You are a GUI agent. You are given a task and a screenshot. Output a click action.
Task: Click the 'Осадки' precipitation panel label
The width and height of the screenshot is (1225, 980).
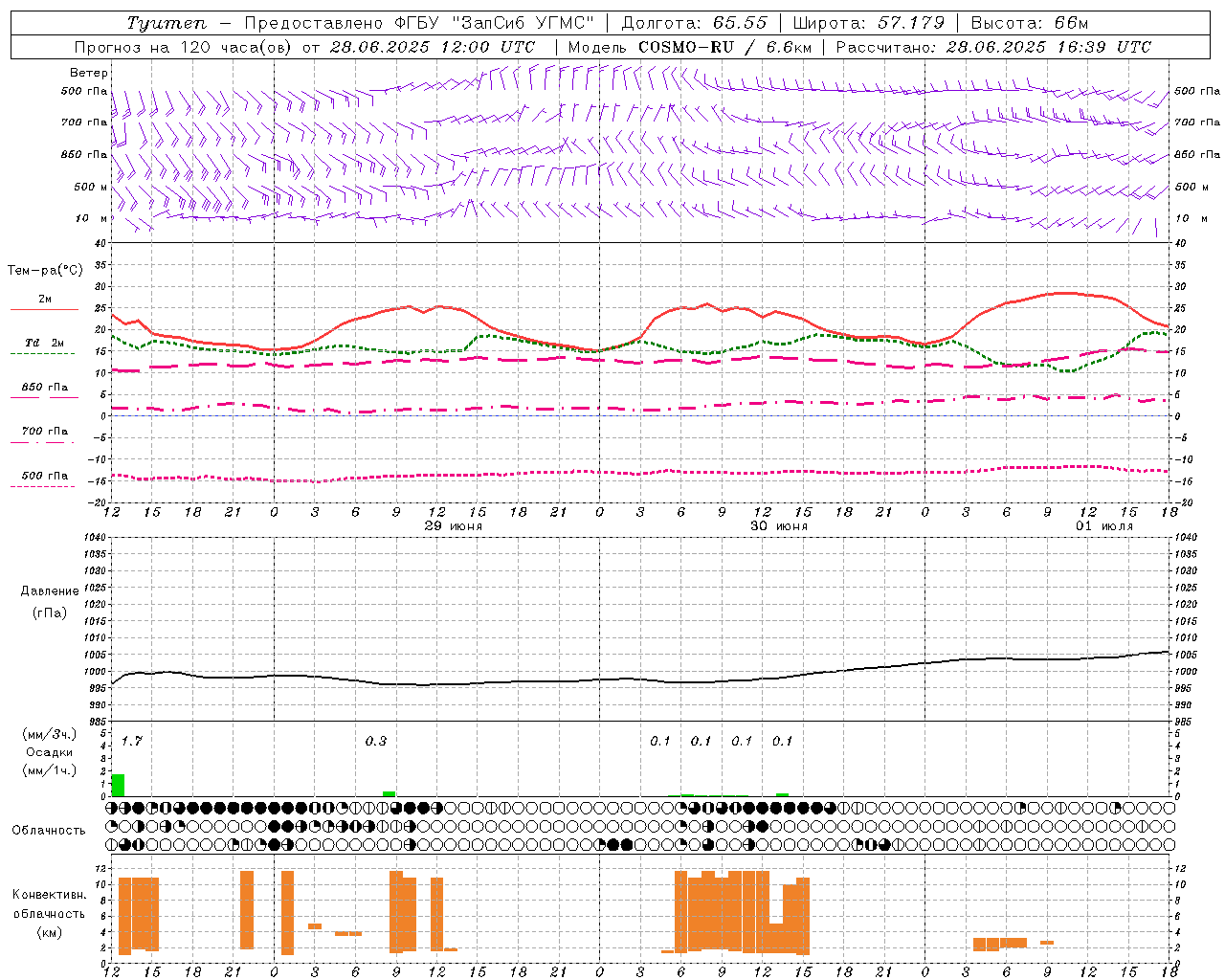pyautogui.click(x=49, y=752)
